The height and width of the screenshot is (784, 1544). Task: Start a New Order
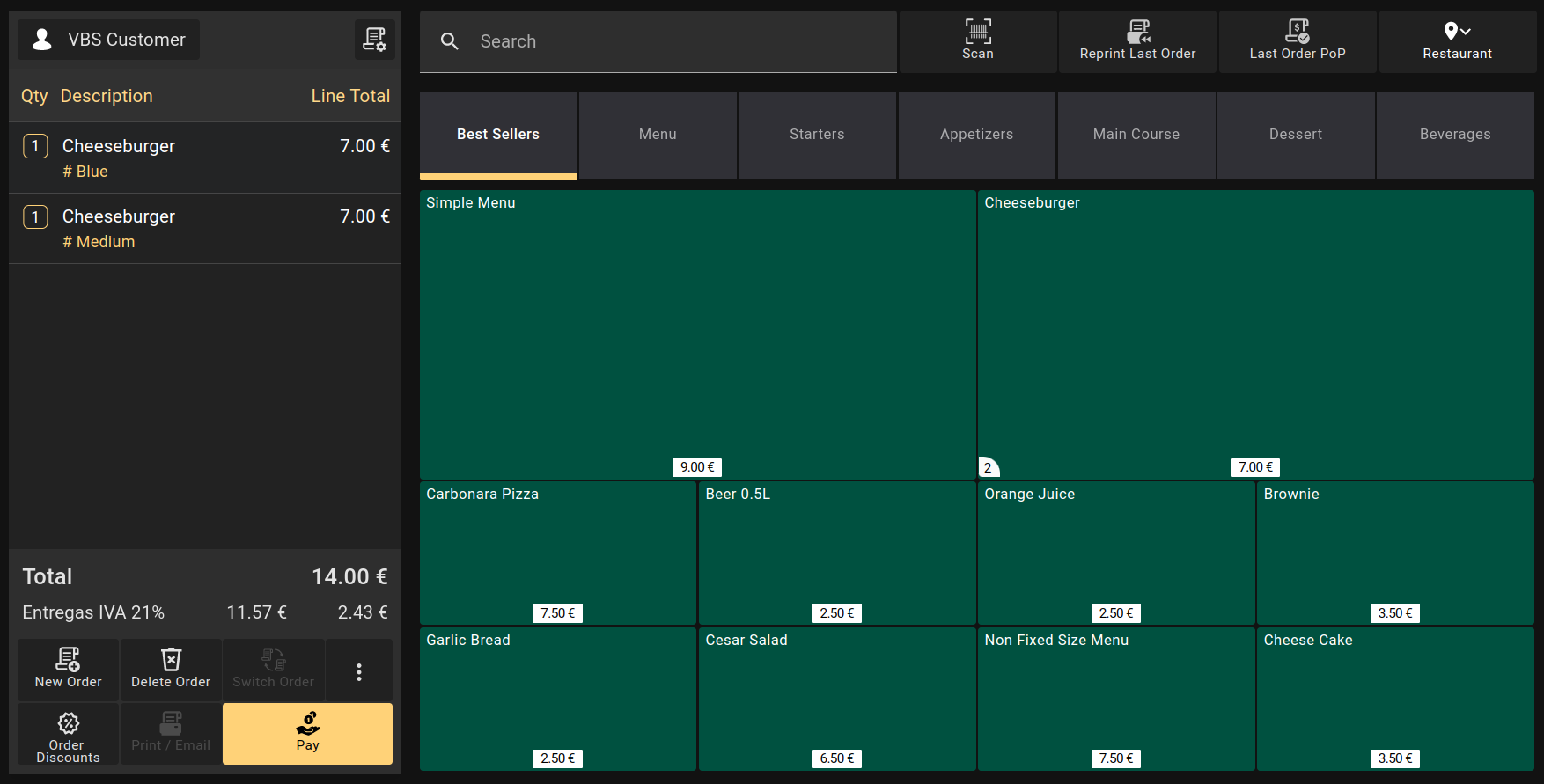pyautogui.click(x=69, y=670)
